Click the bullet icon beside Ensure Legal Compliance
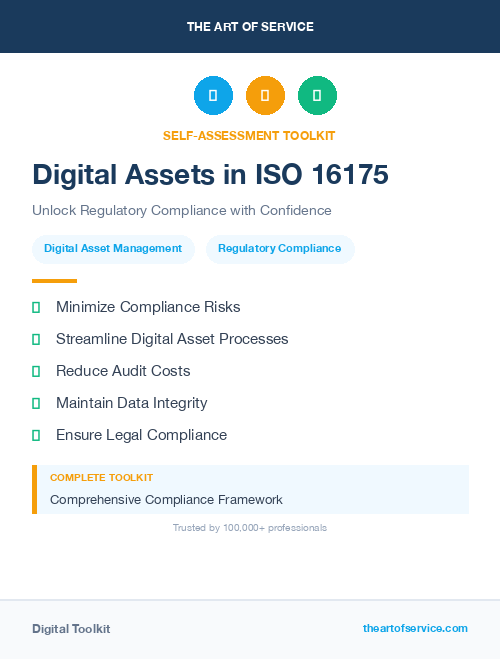Image resolution: width=500 pixels, height=659 pixels. (x=36, y=435)
